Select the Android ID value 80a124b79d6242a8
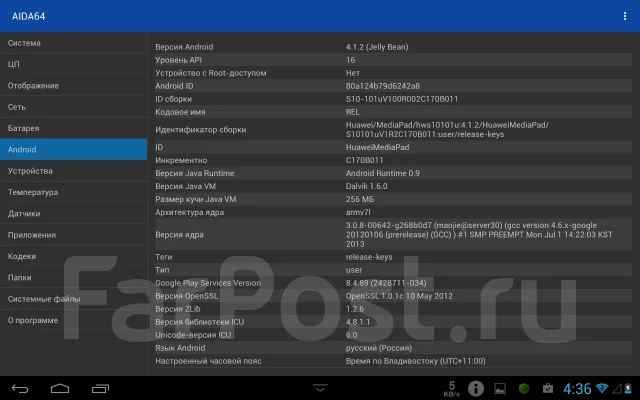Screen dimensions: 640x400 pos(382,86)
